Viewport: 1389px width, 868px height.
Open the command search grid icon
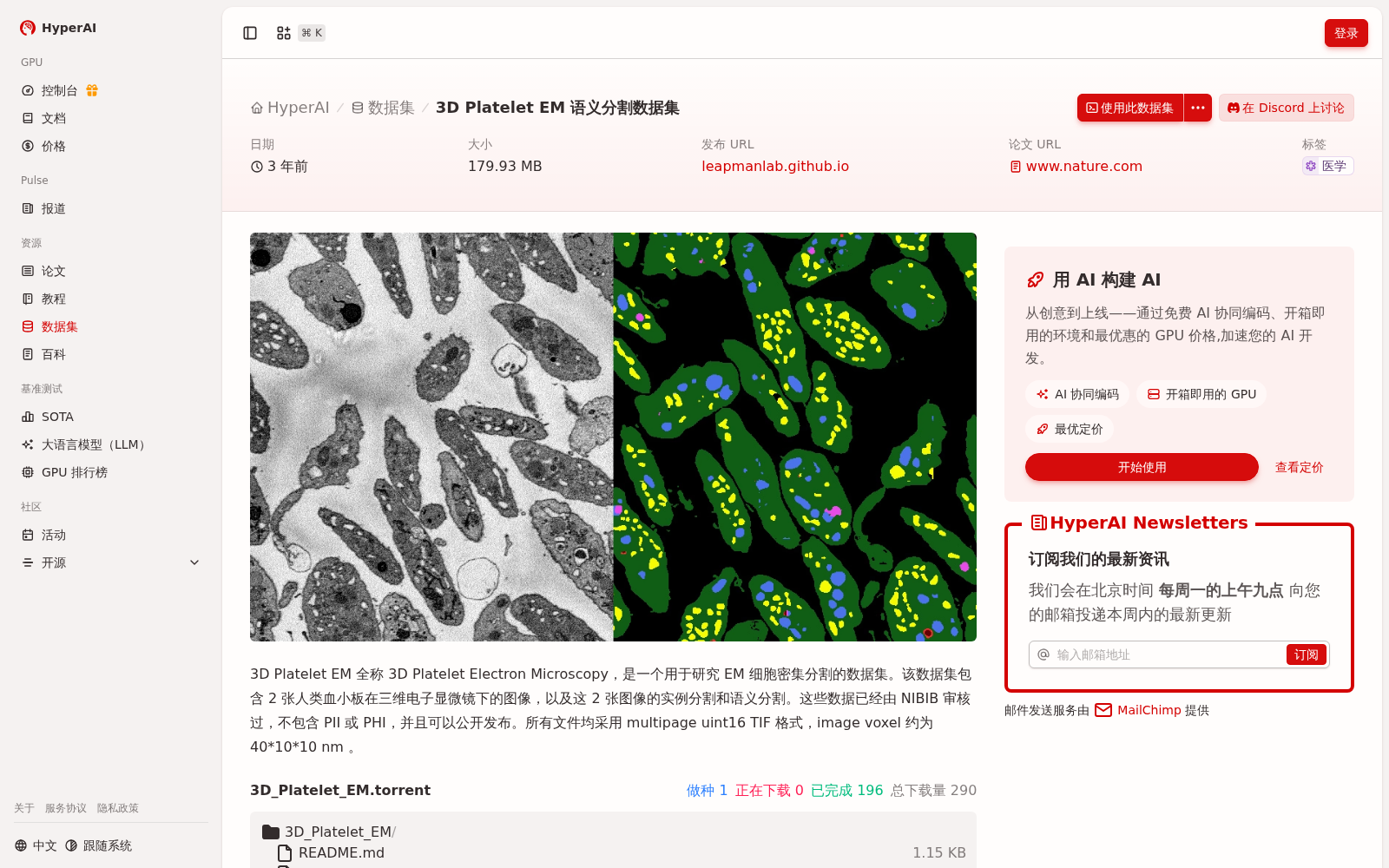284,33
